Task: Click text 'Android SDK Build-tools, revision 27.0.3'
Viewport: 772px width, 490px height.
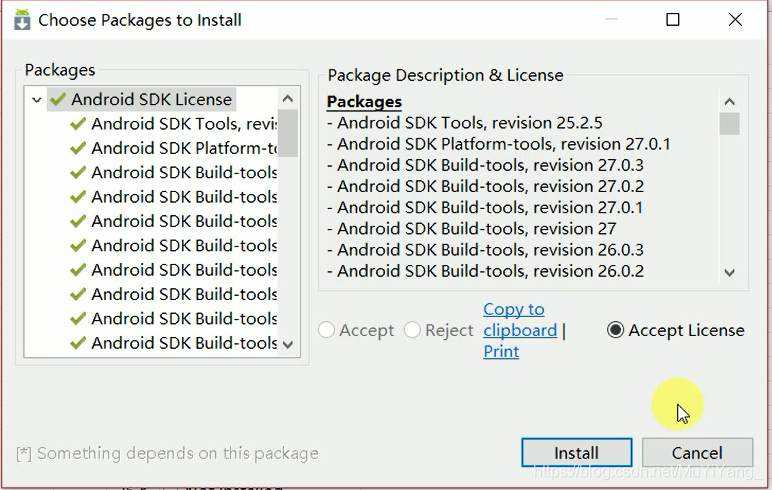Action: [x=490, y=165]
